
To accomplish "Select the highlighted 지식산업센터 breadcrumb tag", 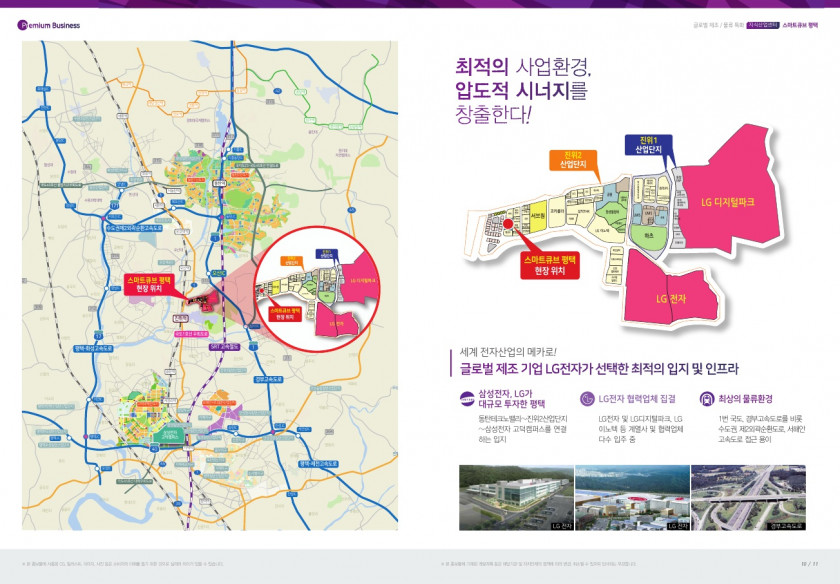I will 763,25.
